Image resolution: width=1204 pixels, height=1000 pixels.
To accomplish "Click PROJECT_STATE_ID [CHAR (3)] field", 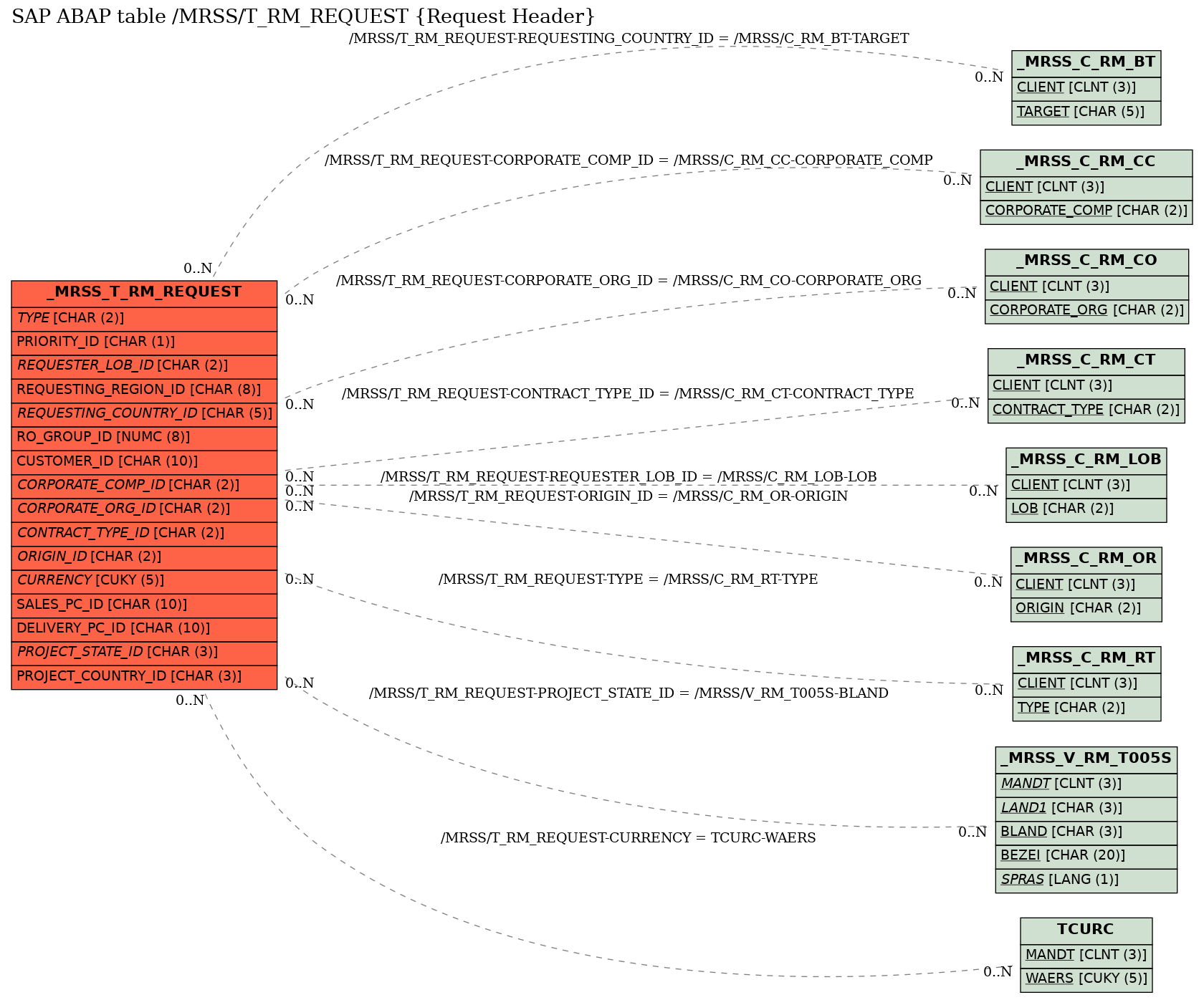I will (x=144, y=653).
